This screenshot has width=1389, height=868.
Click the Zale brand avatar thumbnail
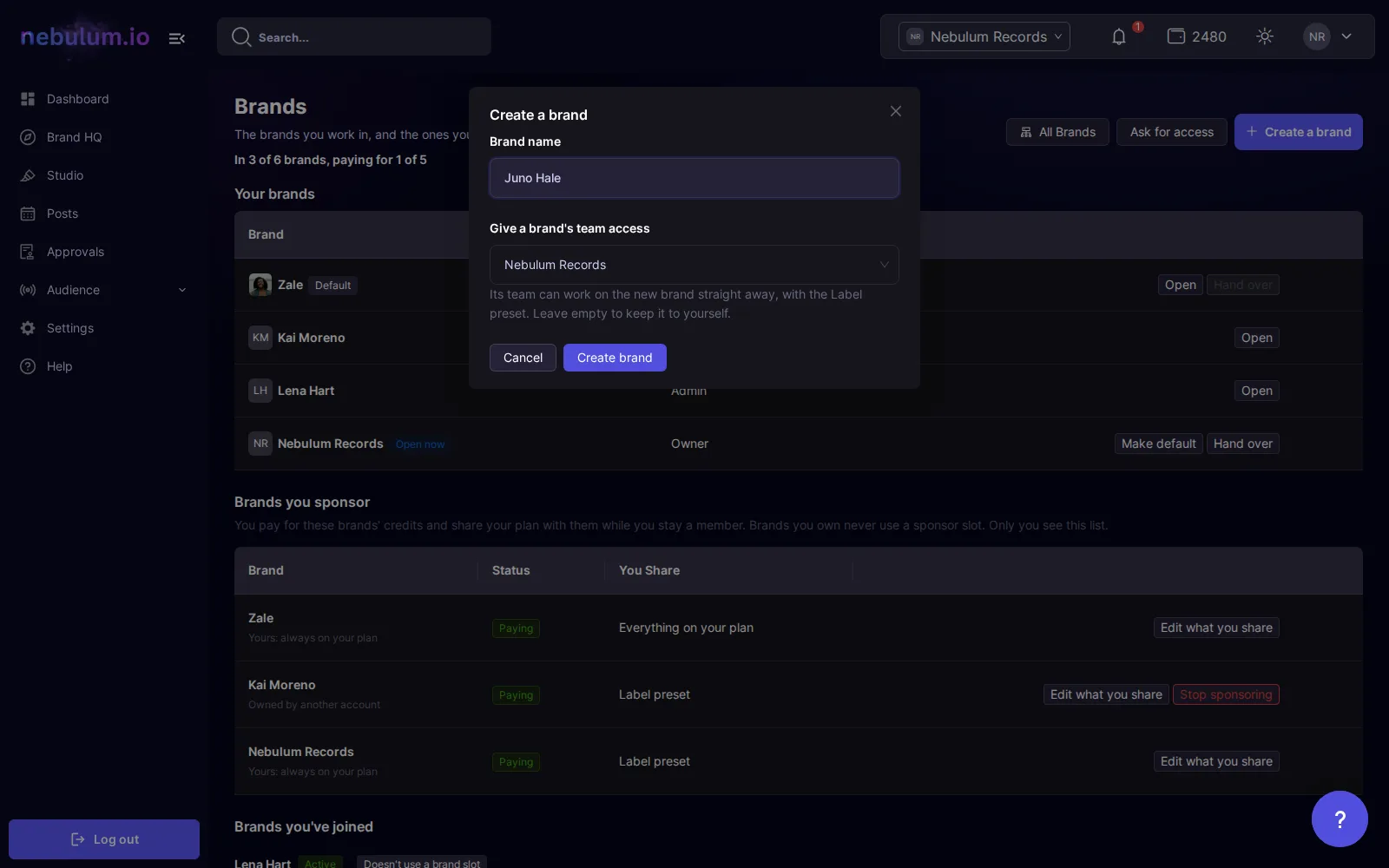click(260, 285)
